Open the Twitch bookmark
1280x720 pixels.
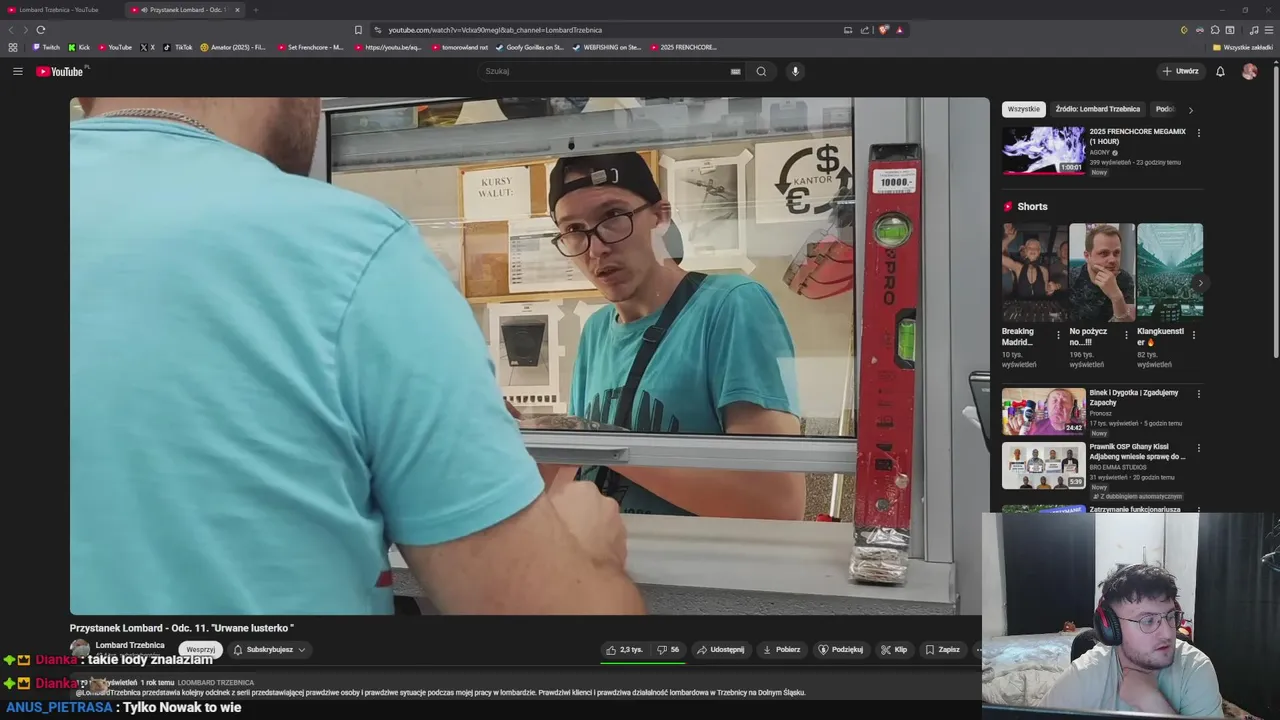46,47
